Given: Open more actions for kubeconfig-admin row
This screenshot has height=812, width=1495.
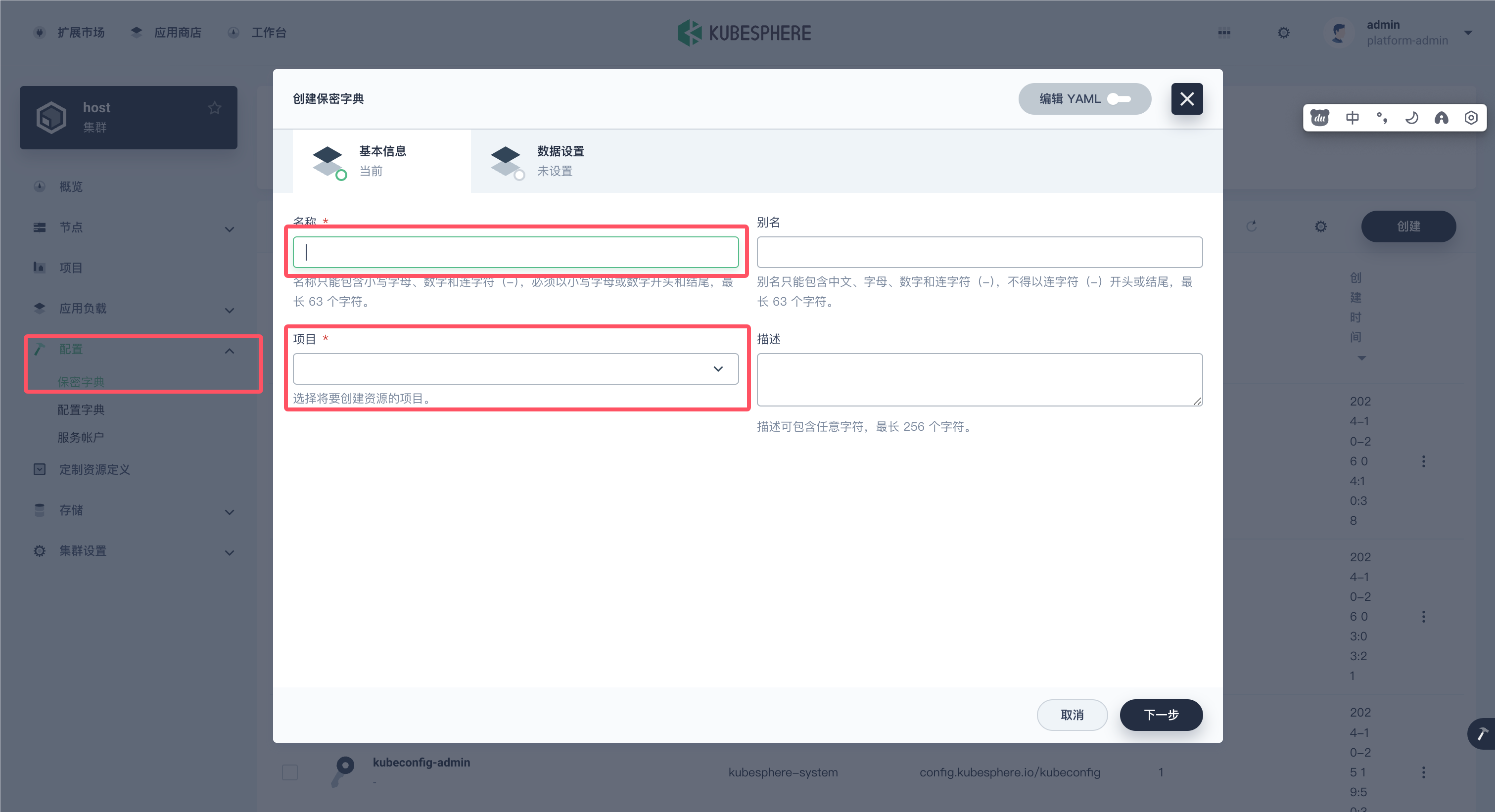Looking at the screenshot, I should tap(1424, 772).
